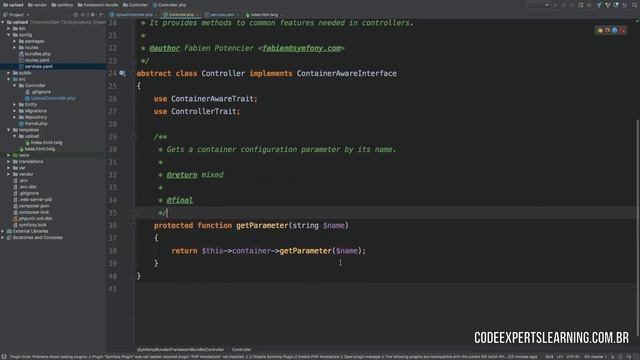Image resolution: width=640 pixels, height=360 pixels.
Task: Click the namespace breadcrumb below the editor
Action: (x=180, y=350)
